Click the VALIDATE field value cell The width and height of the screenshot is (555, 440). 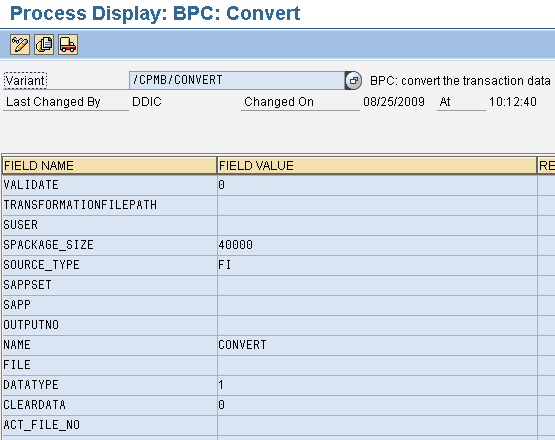click(x=377, y=185)
